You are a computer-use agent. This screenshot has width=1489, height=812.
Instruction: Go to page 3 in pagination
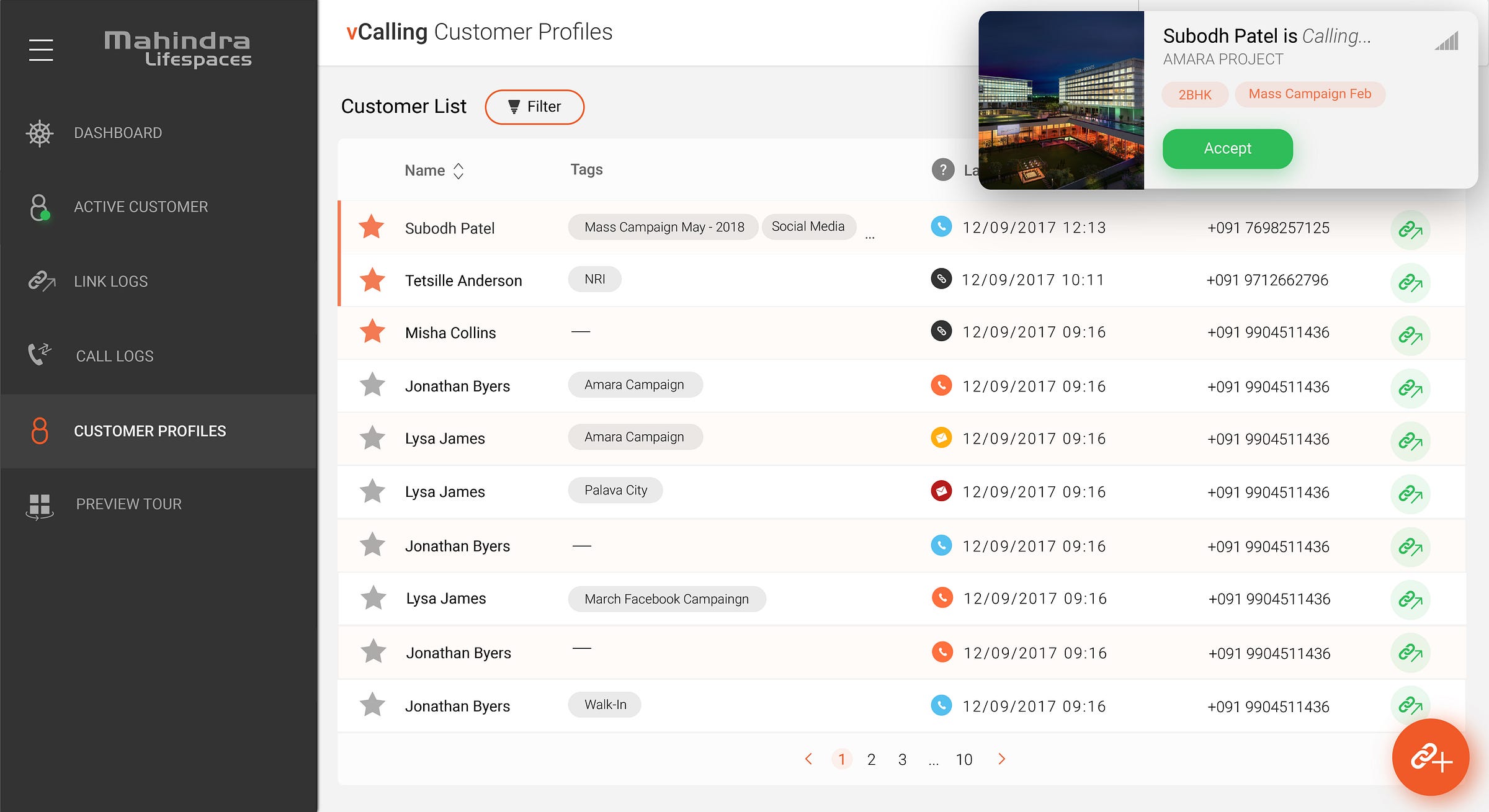902,759
